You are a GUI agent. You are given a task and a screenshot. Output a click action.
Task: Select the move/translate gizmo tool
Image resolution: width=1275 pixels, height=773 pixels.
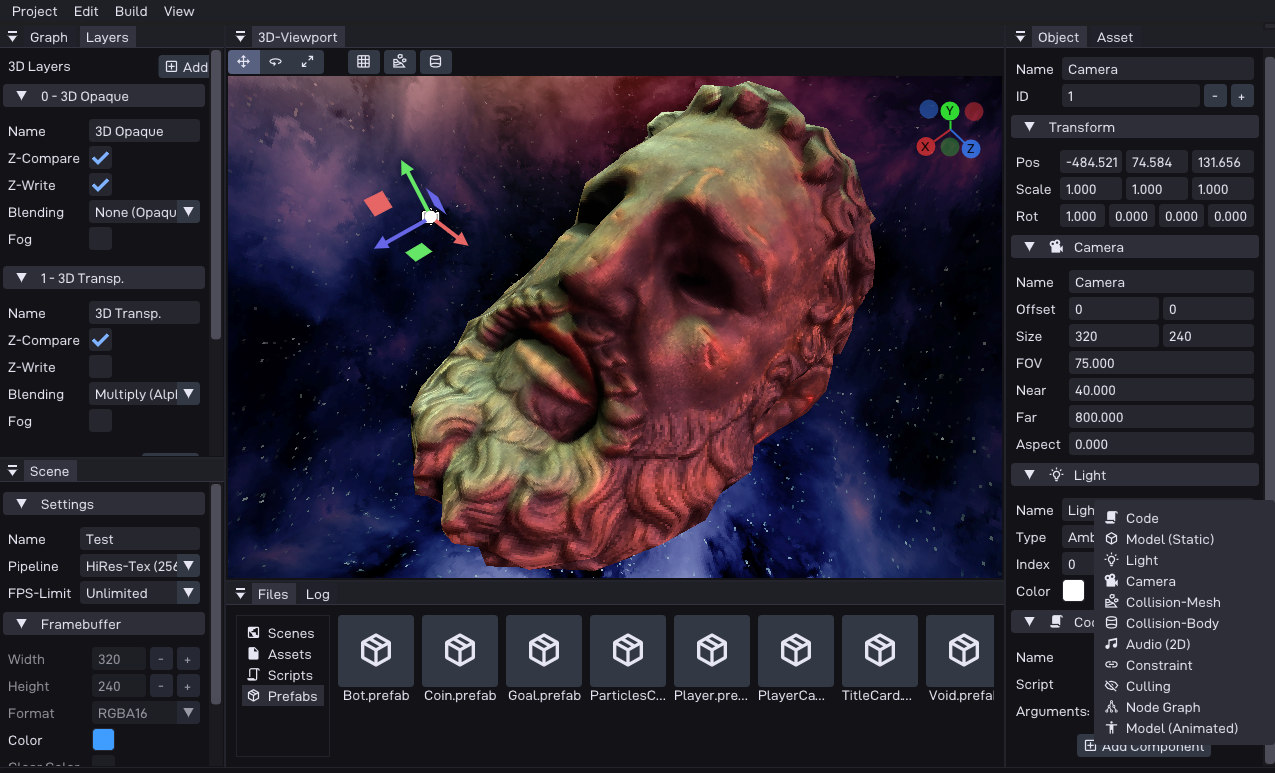[244, 62]
